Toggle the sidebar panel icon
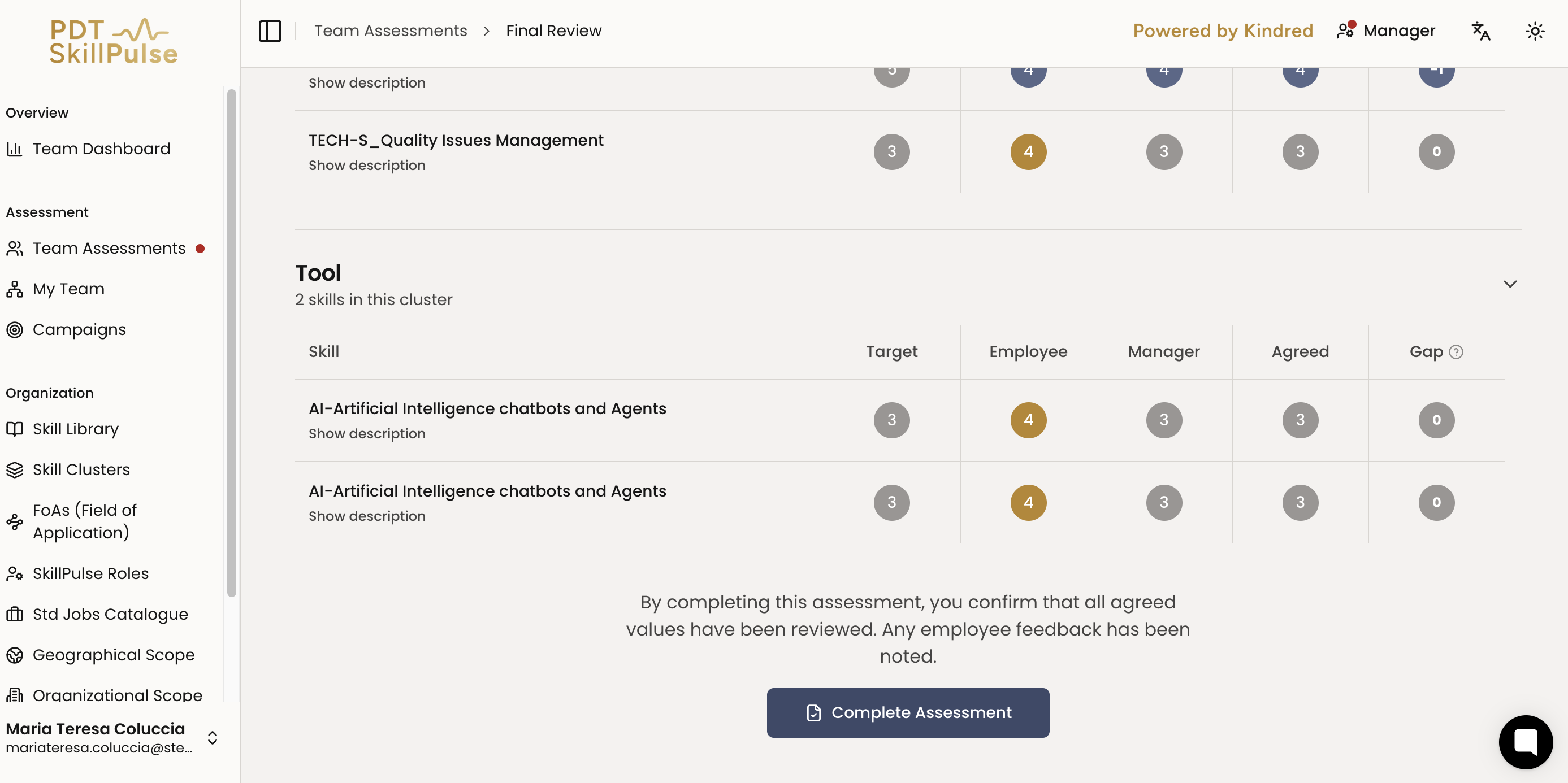 [x=270, y=31]
